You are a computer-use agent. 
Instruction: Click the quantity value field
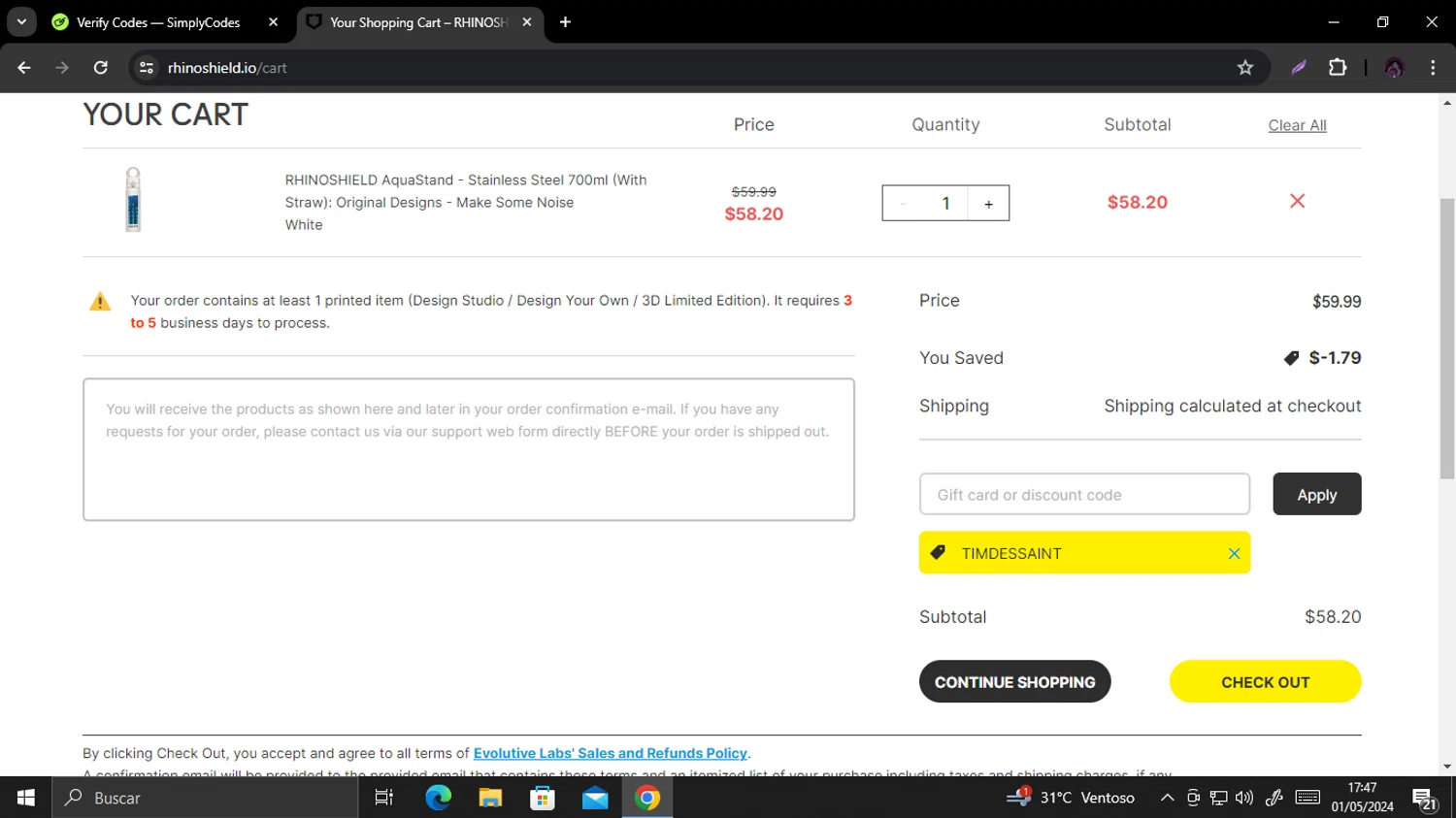[x=945, y=204]
